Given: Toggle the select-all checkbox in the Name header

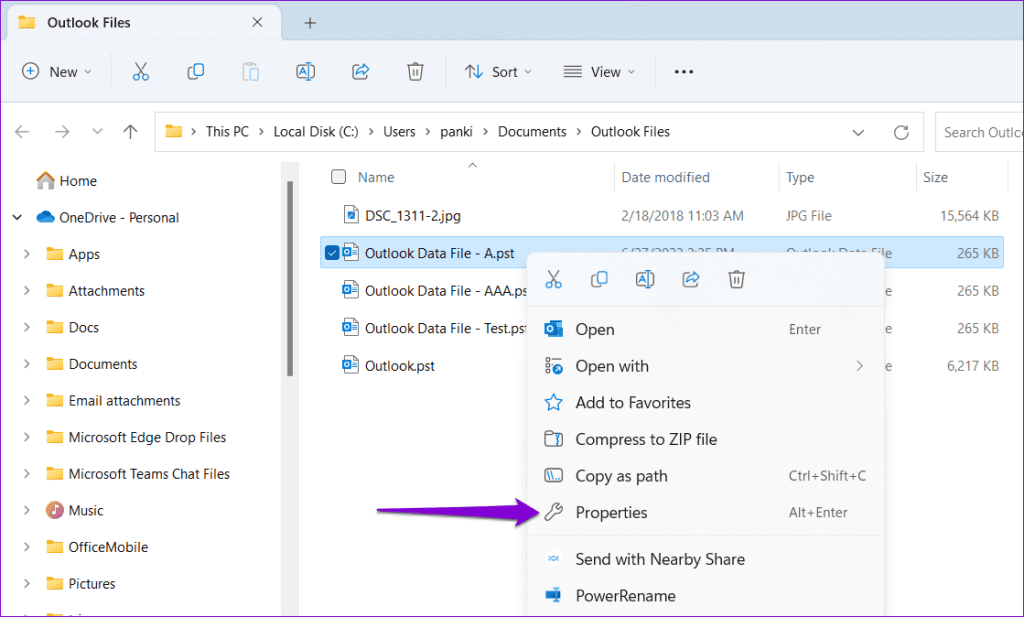Looking at the screenshot, I should (338, 177).
